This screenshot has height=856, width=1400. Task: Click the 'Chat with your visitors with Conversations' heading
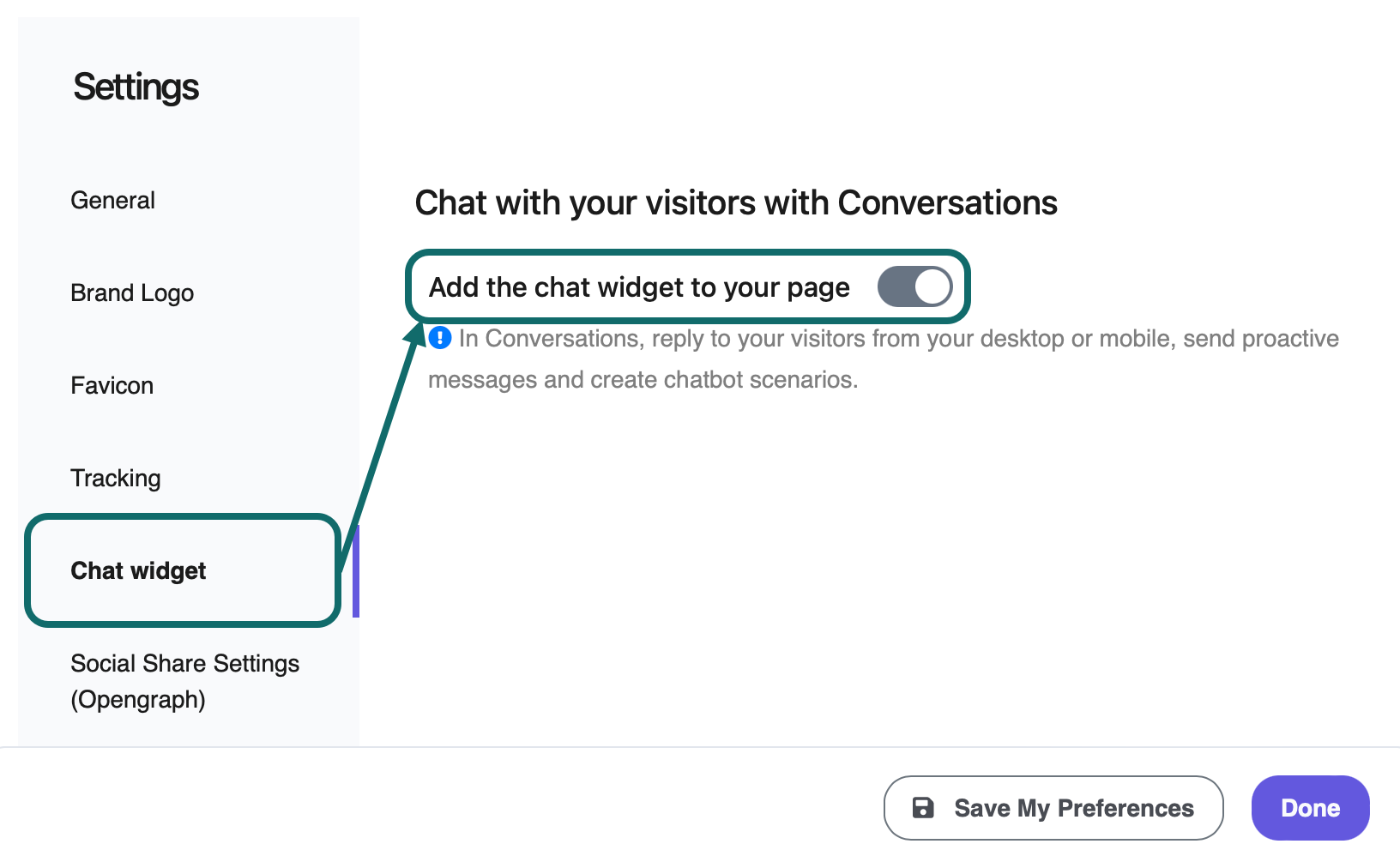(736, 203)
